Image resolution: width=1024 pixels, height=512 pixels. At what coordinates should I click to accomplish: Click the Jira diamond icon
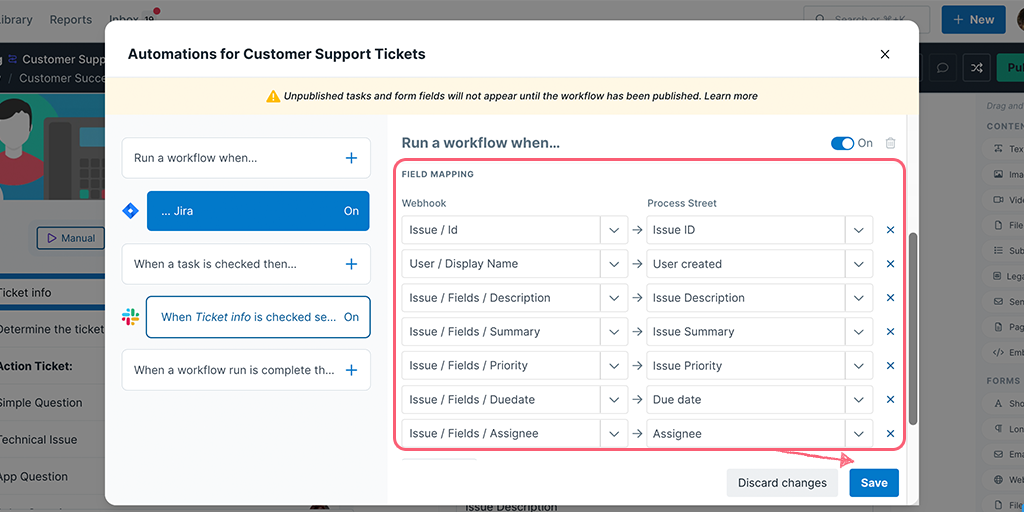coord(131,211)
